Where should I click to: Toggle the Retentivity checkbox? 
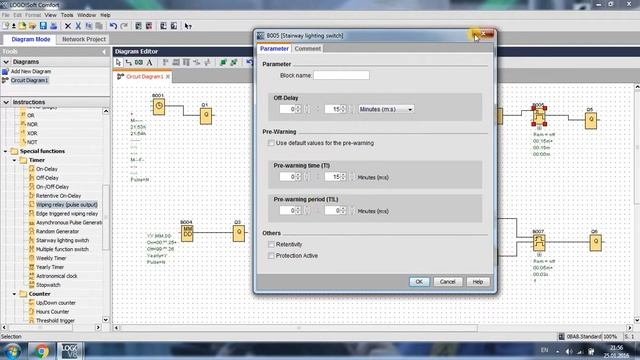pyautogui.click(x=271, y=244)
